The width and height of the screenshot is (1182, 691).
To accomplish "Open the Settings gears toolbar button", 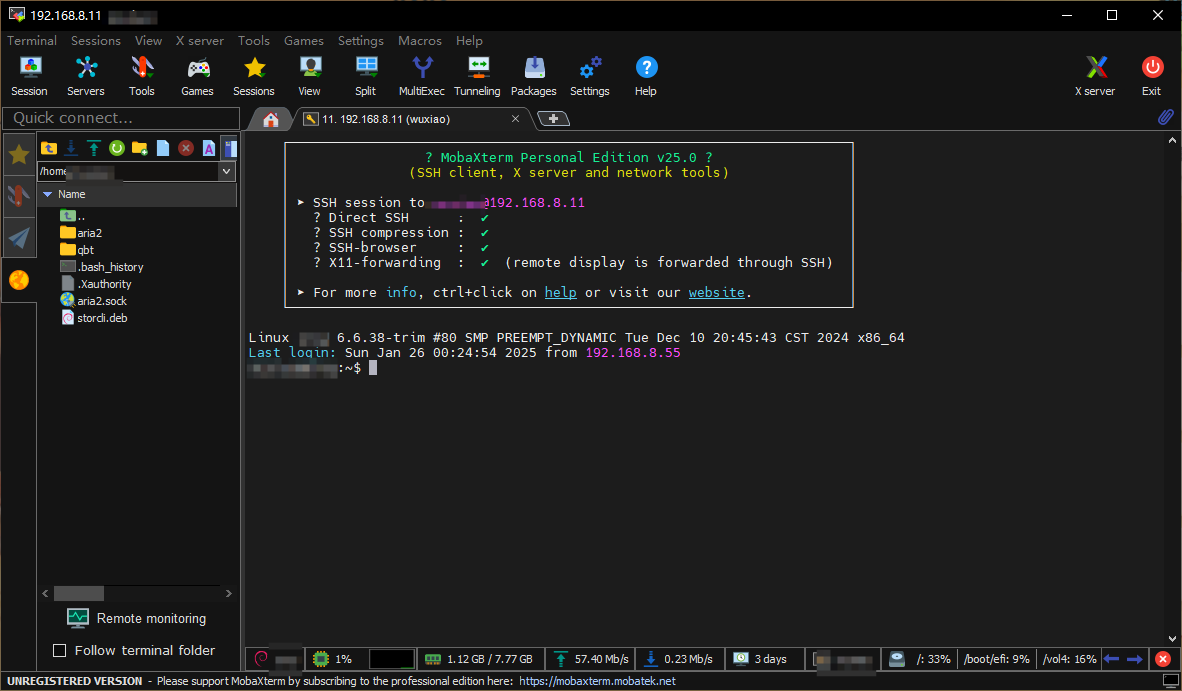I will [589, 76].
